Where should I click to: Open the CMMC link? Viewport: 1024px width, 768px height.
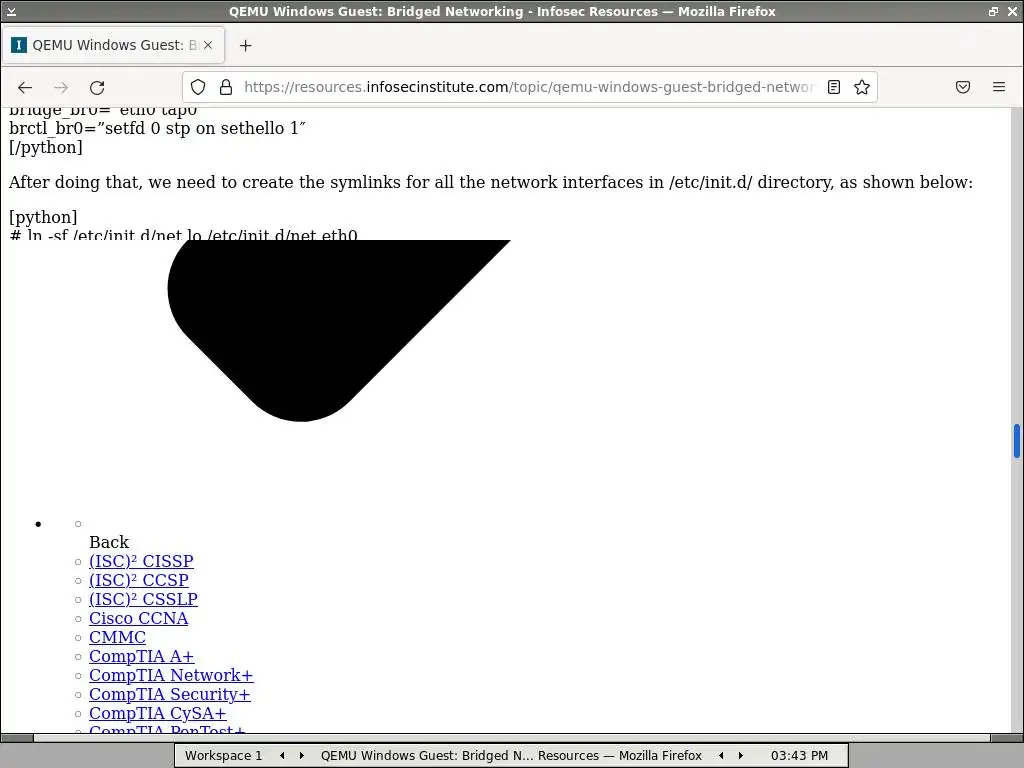point(118,637)
